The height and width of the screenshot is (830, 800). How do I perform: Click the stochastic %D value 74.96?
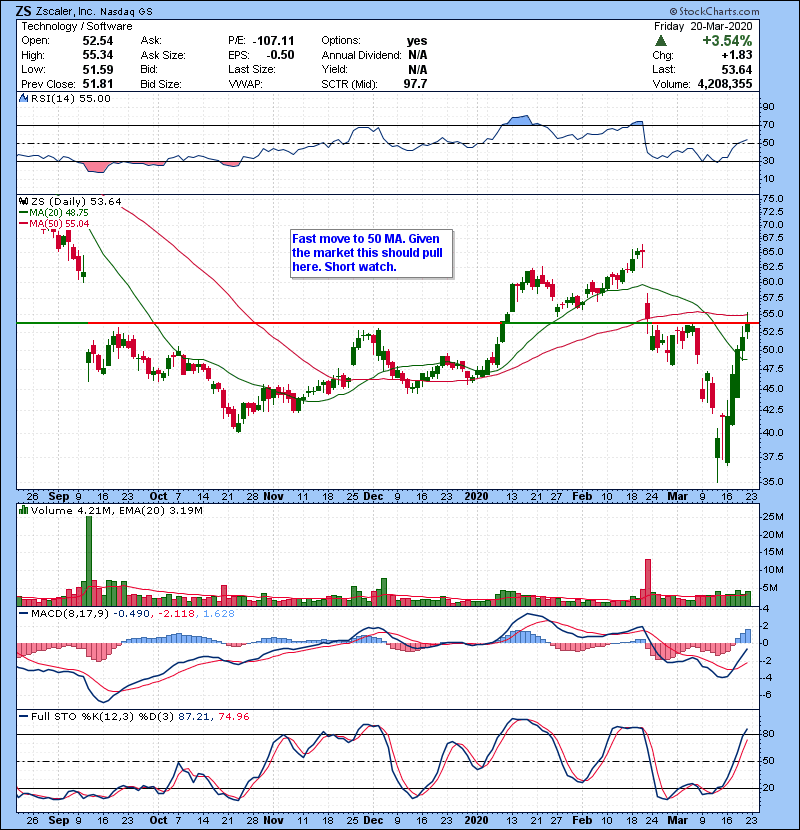coord(234,717)
